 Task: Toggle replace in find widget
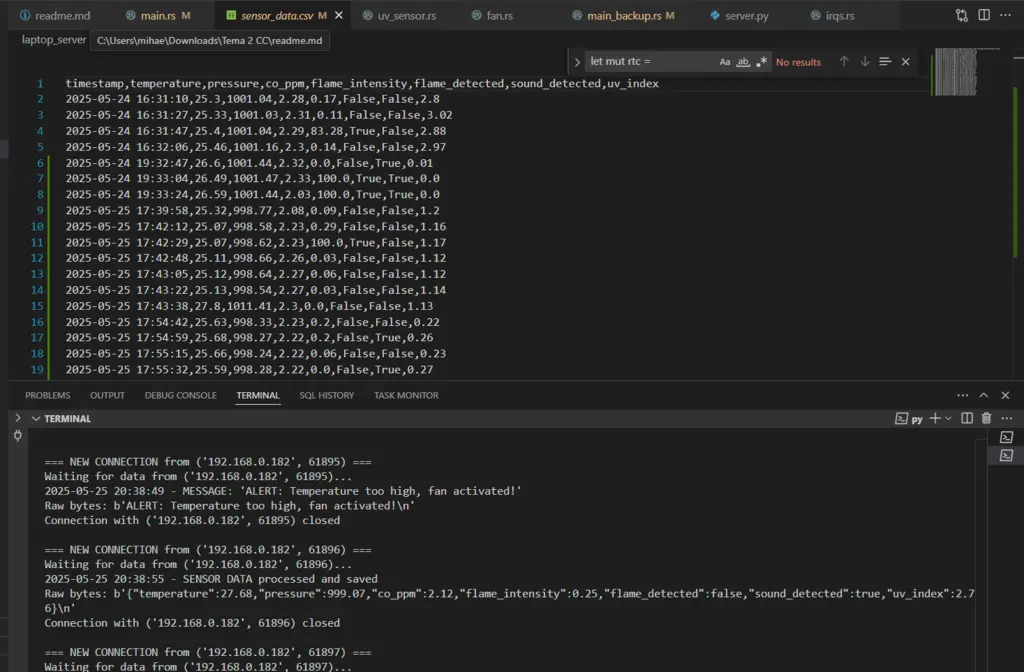point(577,62)
